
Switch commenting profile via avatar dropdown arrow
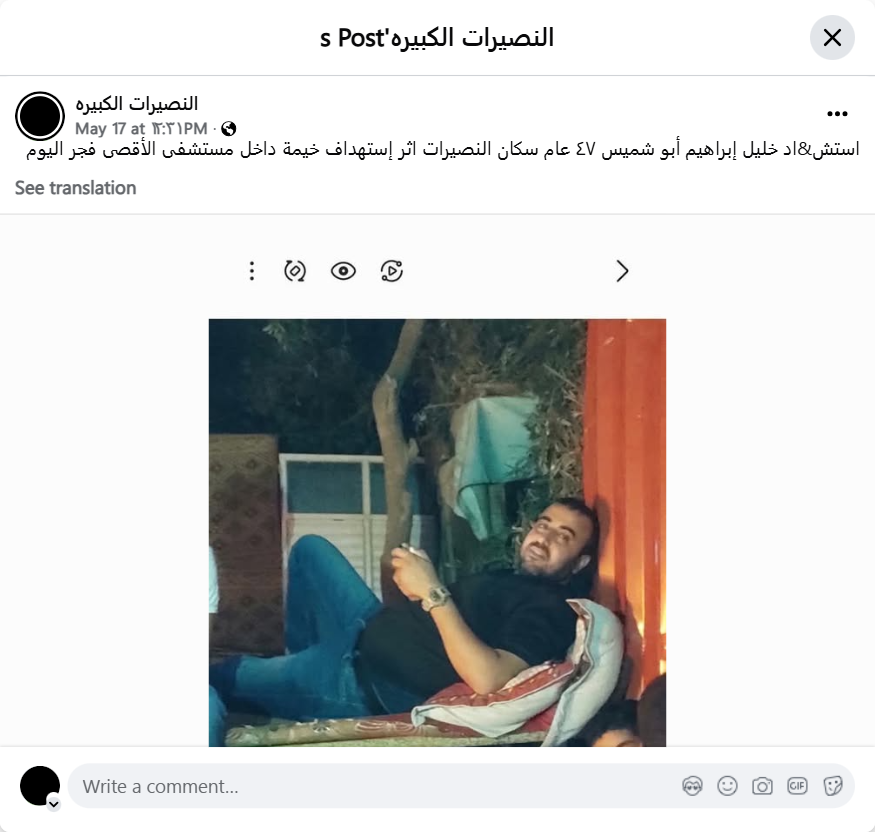(54, 804)
